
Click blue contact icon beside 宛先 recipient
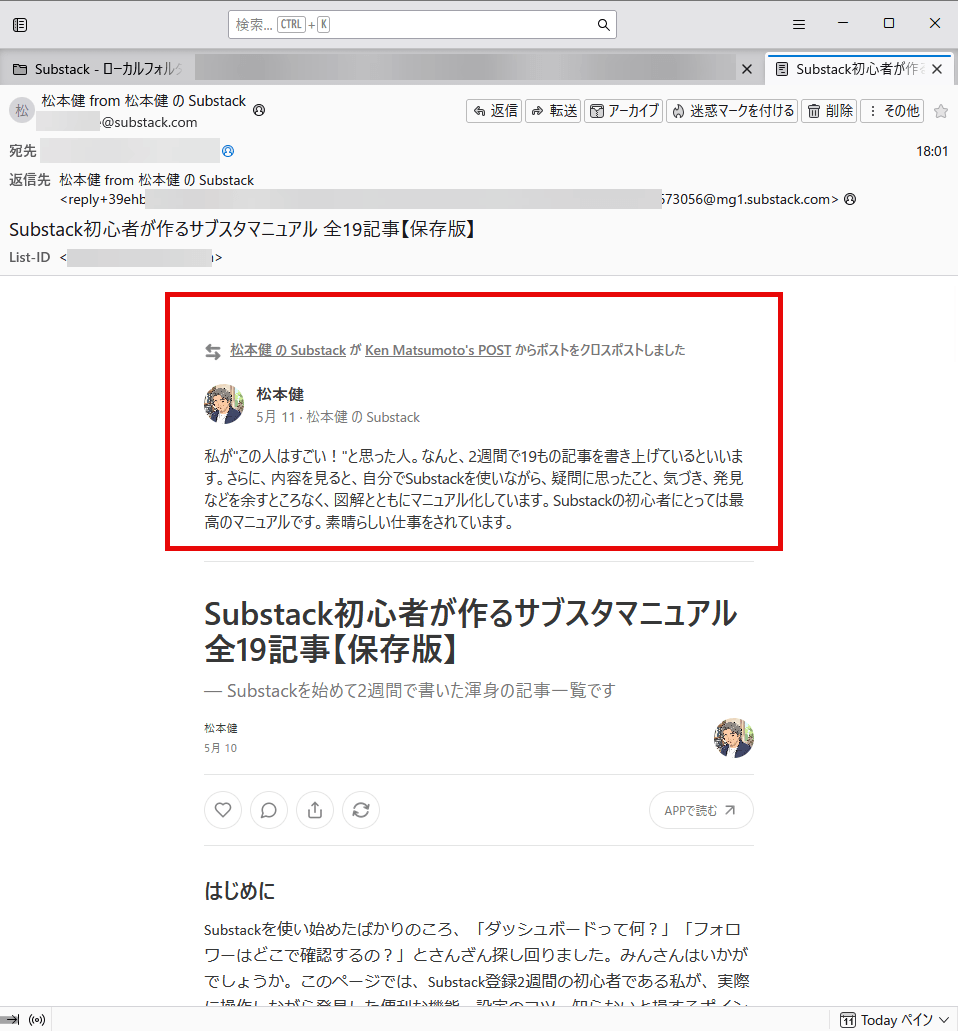point(228,151)
